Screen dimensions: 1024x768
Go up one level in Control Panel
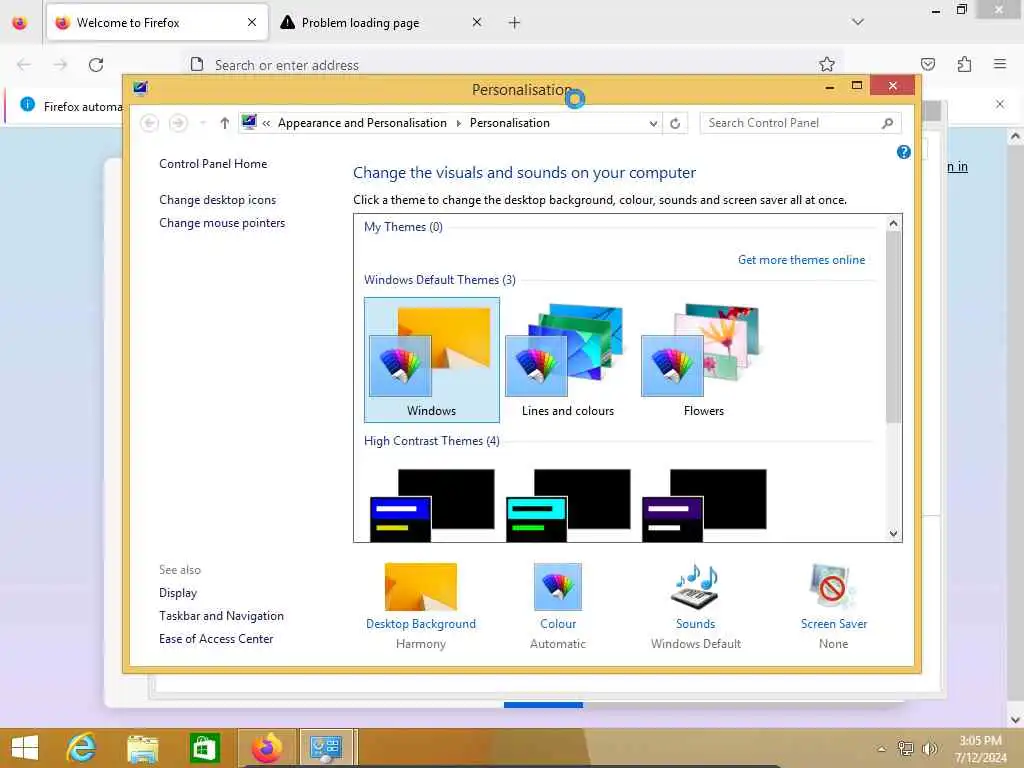[225, 123]
